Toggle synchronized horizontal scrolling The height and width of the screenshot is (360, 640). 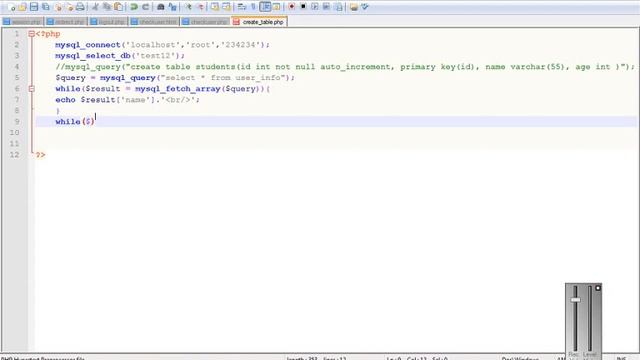click(x=226, y=7)
